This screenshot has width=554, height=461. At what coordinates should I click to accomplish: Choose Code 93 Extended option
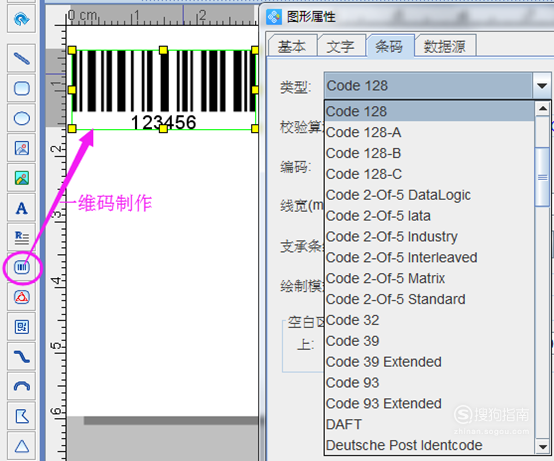(429, 403)
